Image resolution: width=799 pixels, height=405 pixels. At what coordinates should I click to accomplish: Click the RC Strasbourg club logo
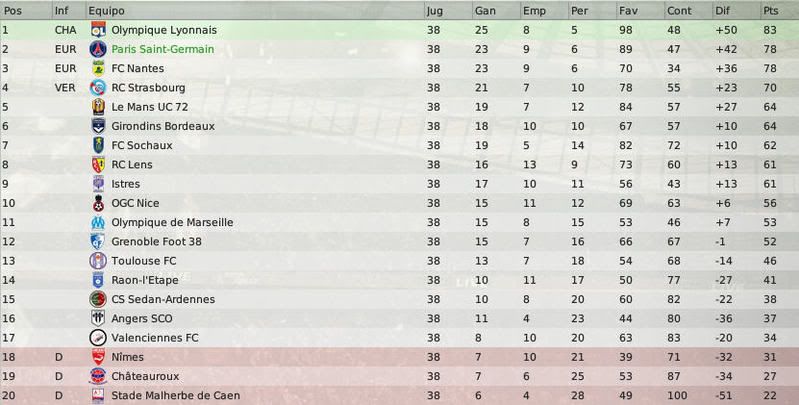click(98, 88)
